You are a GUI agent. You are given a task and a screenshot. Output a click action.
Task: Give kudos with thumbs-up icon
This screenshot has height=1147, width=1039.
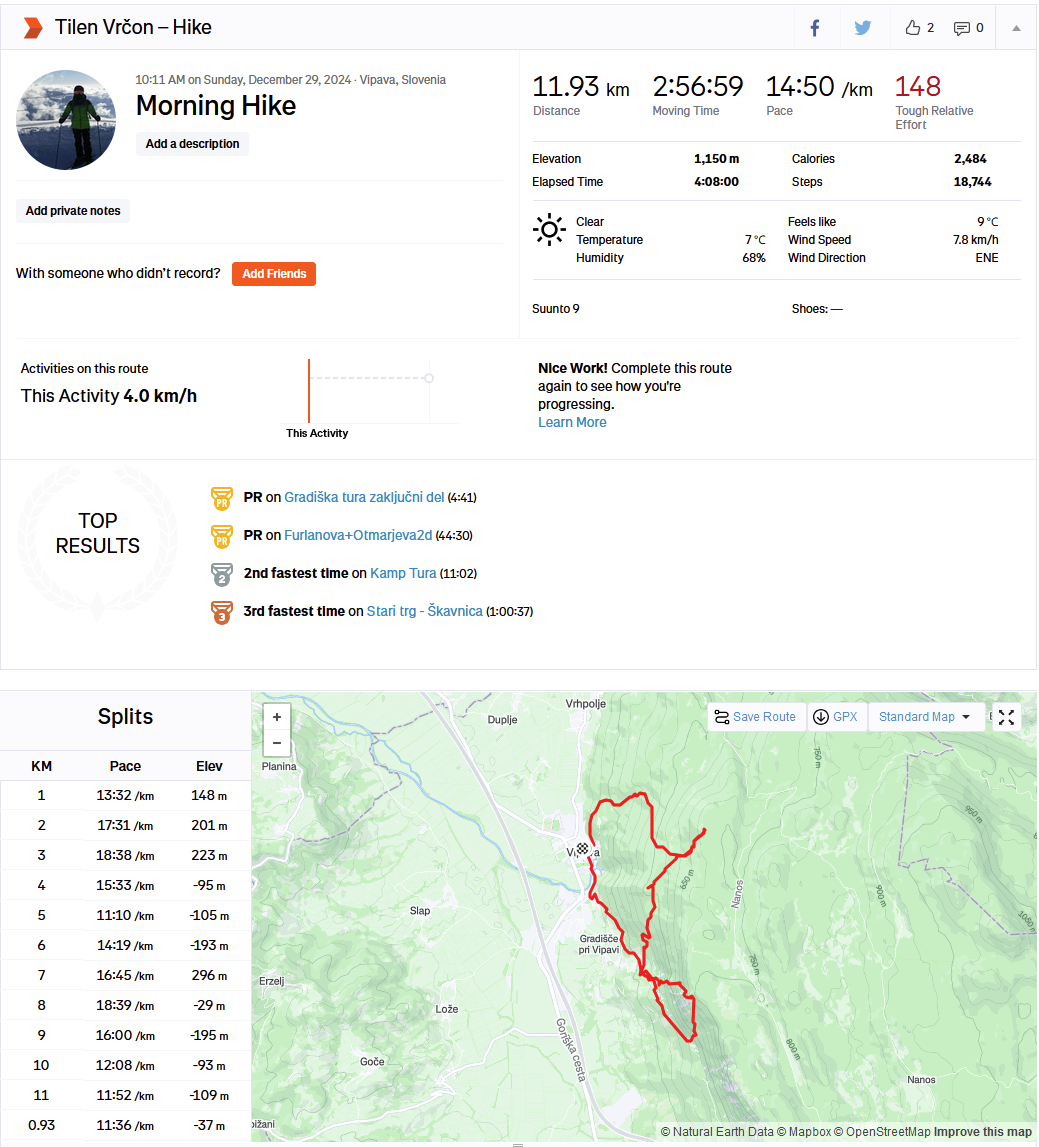pyautogui.click(x=912, y=28)
